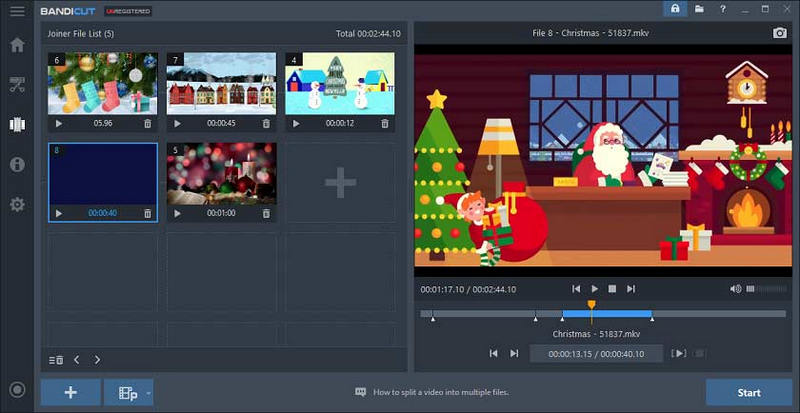The height and width of the screenshot is (413, 800).
Task: Toggle play-segment-only button next to timecode
Action: [x=679, y=353]
